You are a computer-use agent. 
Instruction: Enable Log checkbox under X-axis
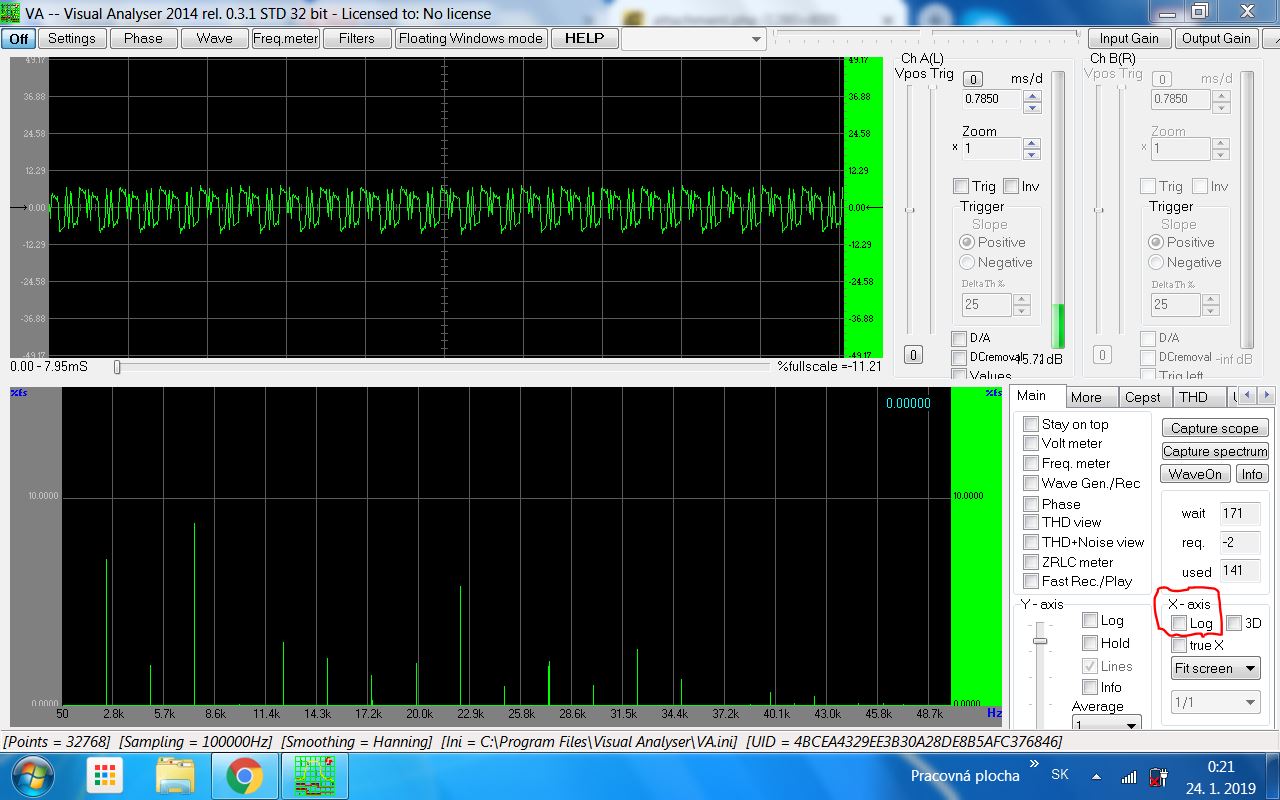coord(1179,623)
